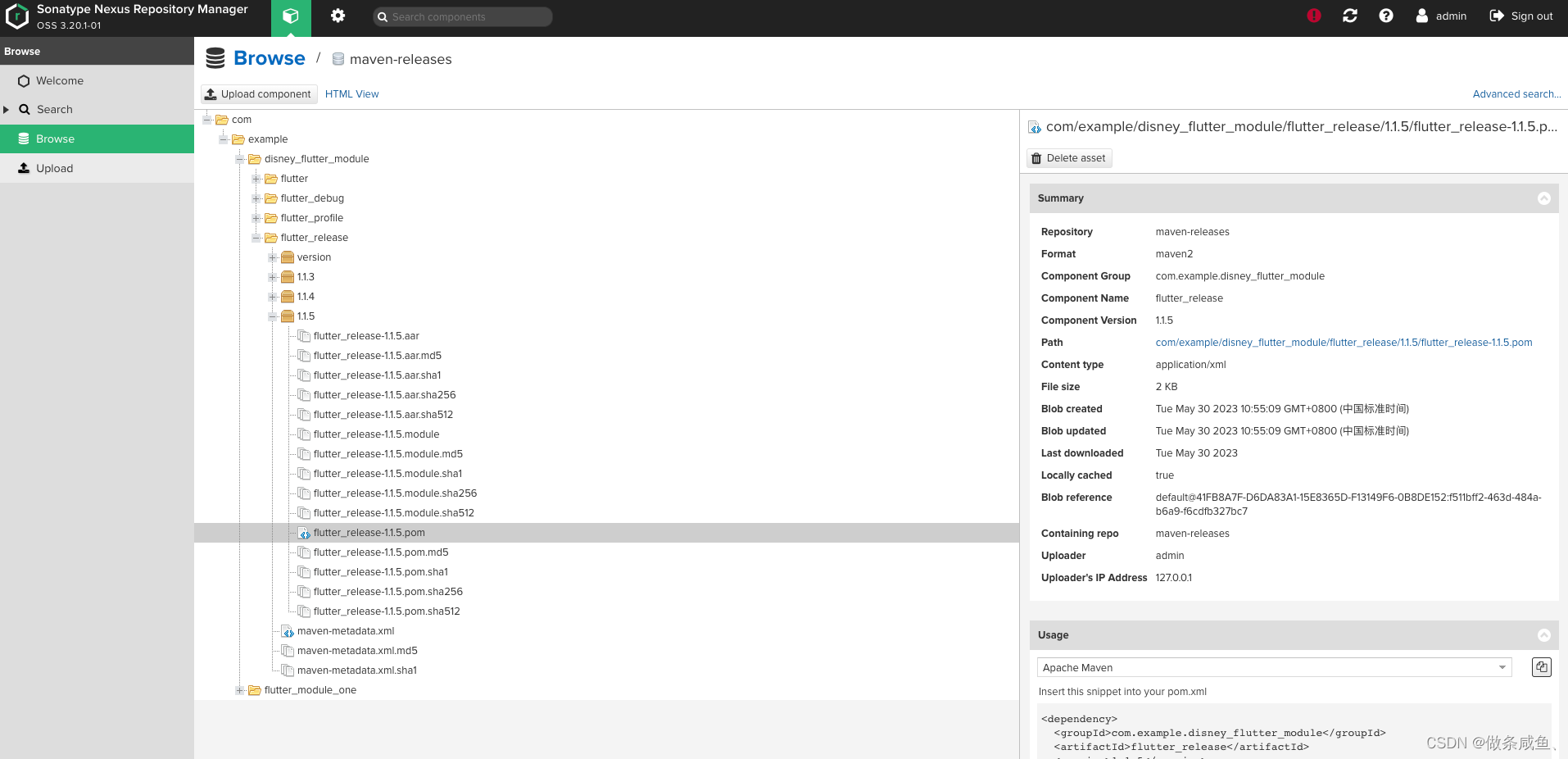The width and height of the screenshot is (1568, 759).
Task: Select flutter_release-1.1.5.aar.sha512
Action: (383, 415)
